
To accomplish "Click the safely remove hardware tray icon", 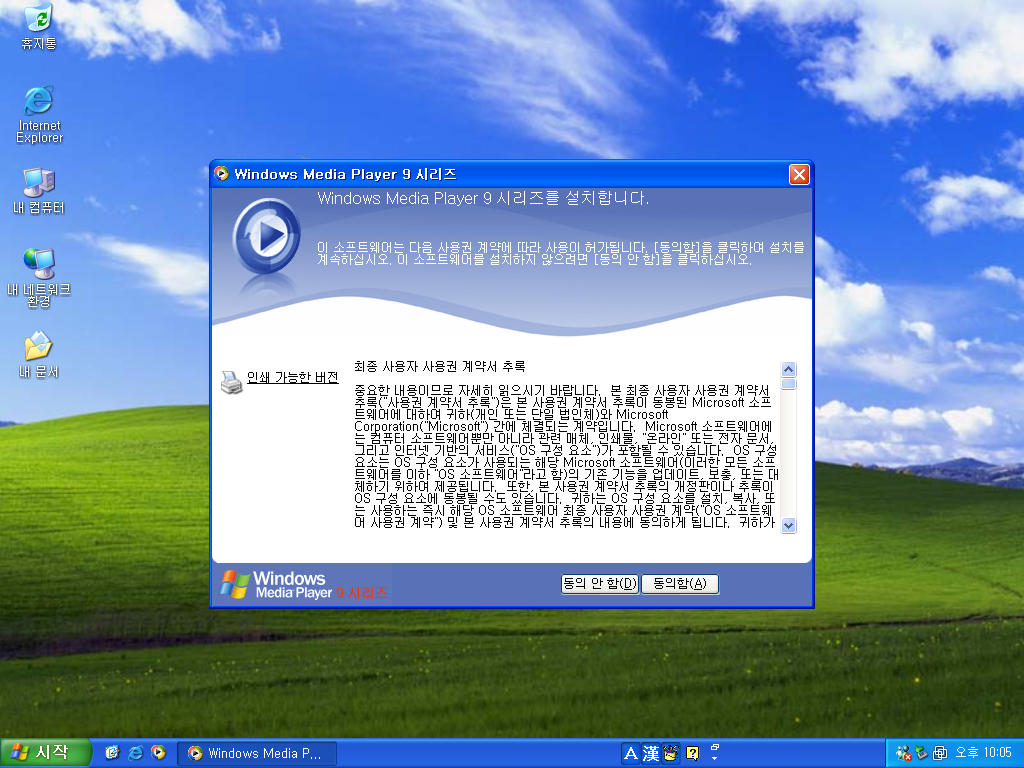I will [x=921, y=753].
